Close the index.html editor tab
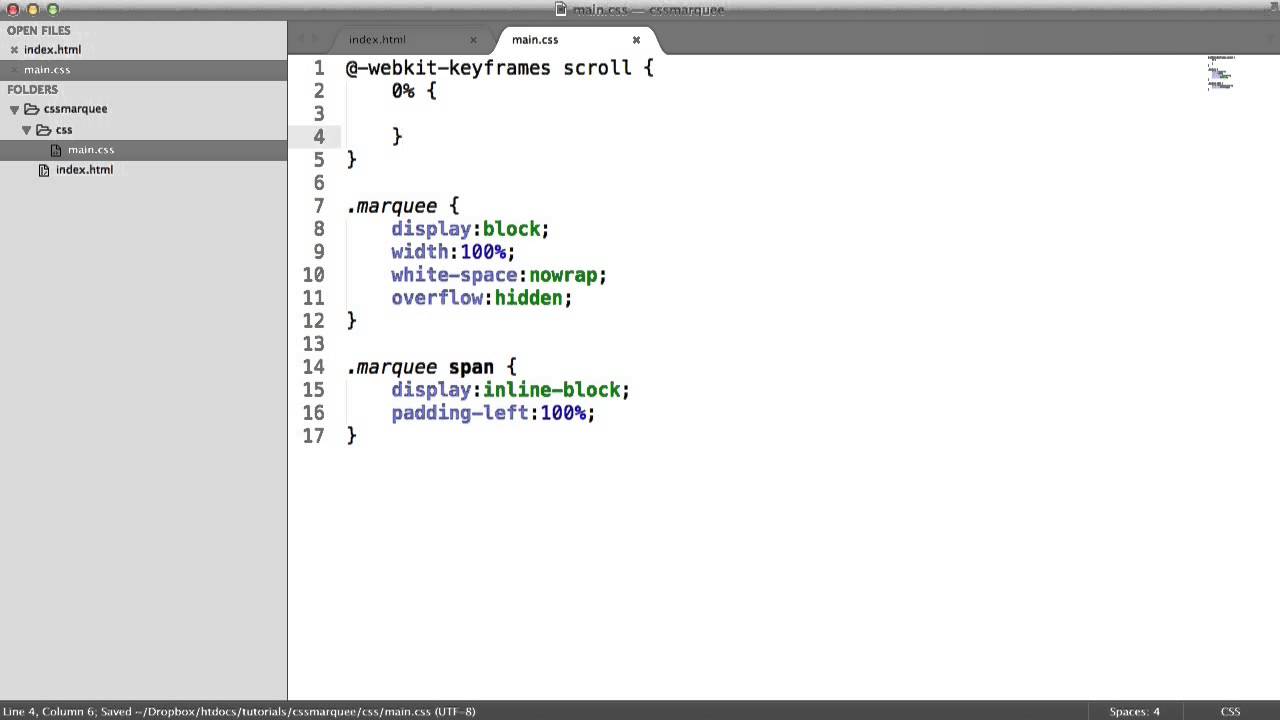 [474, 40]
